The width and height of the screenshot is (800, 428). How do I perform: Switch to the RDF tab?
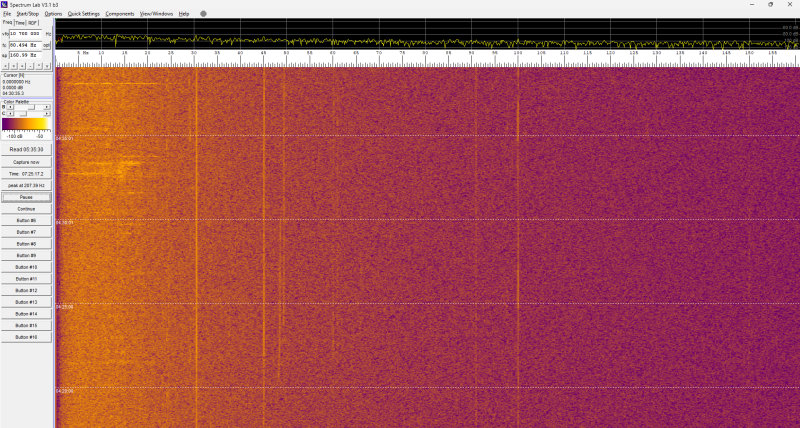coord(32,23)
